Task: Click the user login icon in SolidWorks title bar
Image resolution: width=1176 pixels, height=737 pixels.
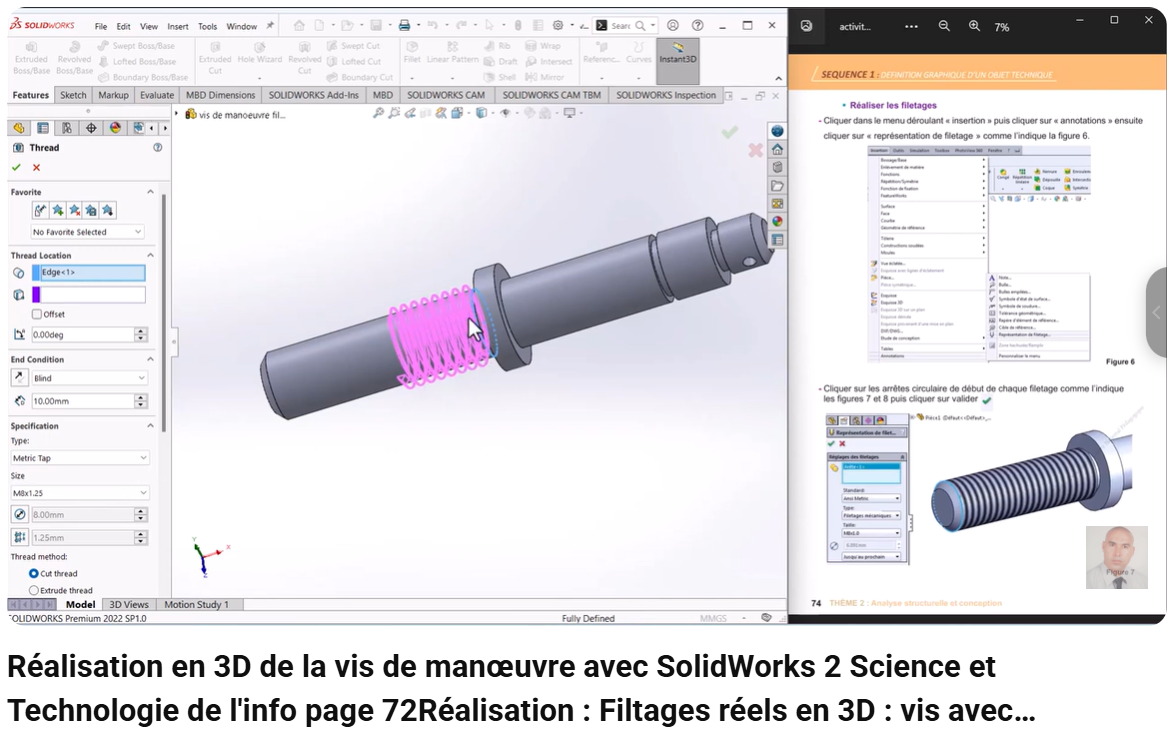Action: tap(673, 25)
